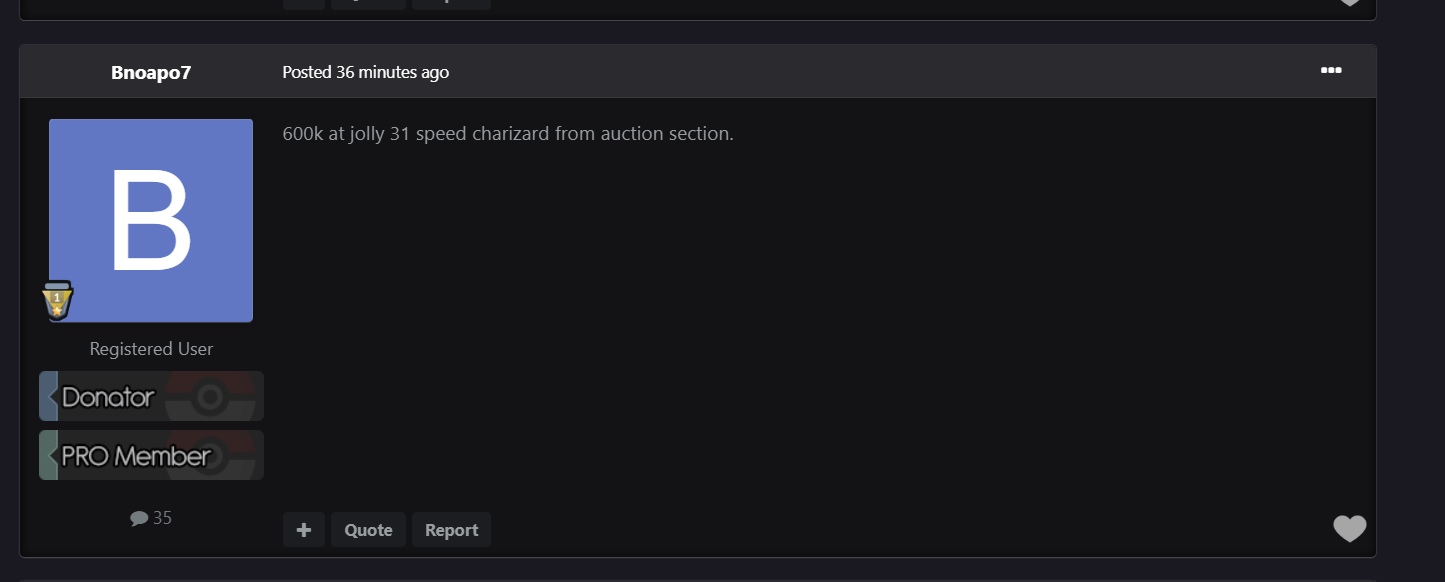The width and height of the screenshot is (1445, 582).
Task: Click the "Registered User" group label
Action: point(151,349)
